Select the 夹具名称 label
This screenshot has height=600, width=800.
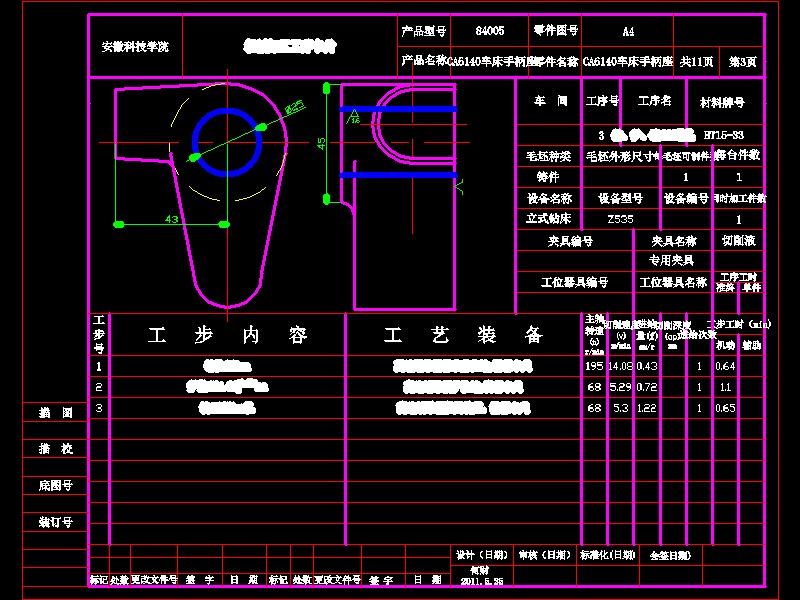[673, 241]
